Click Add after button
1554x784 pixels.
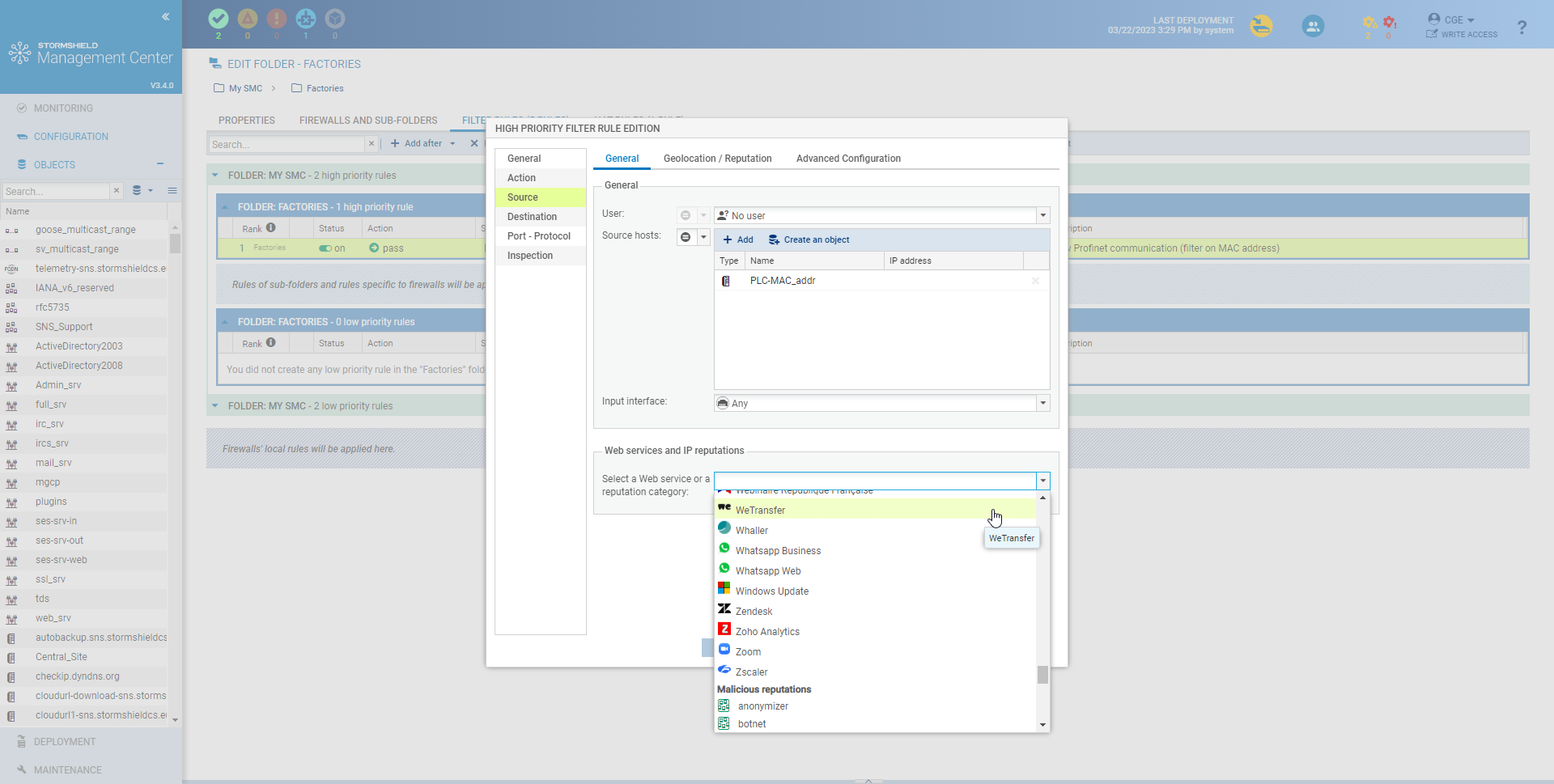(x=416, y=144)
